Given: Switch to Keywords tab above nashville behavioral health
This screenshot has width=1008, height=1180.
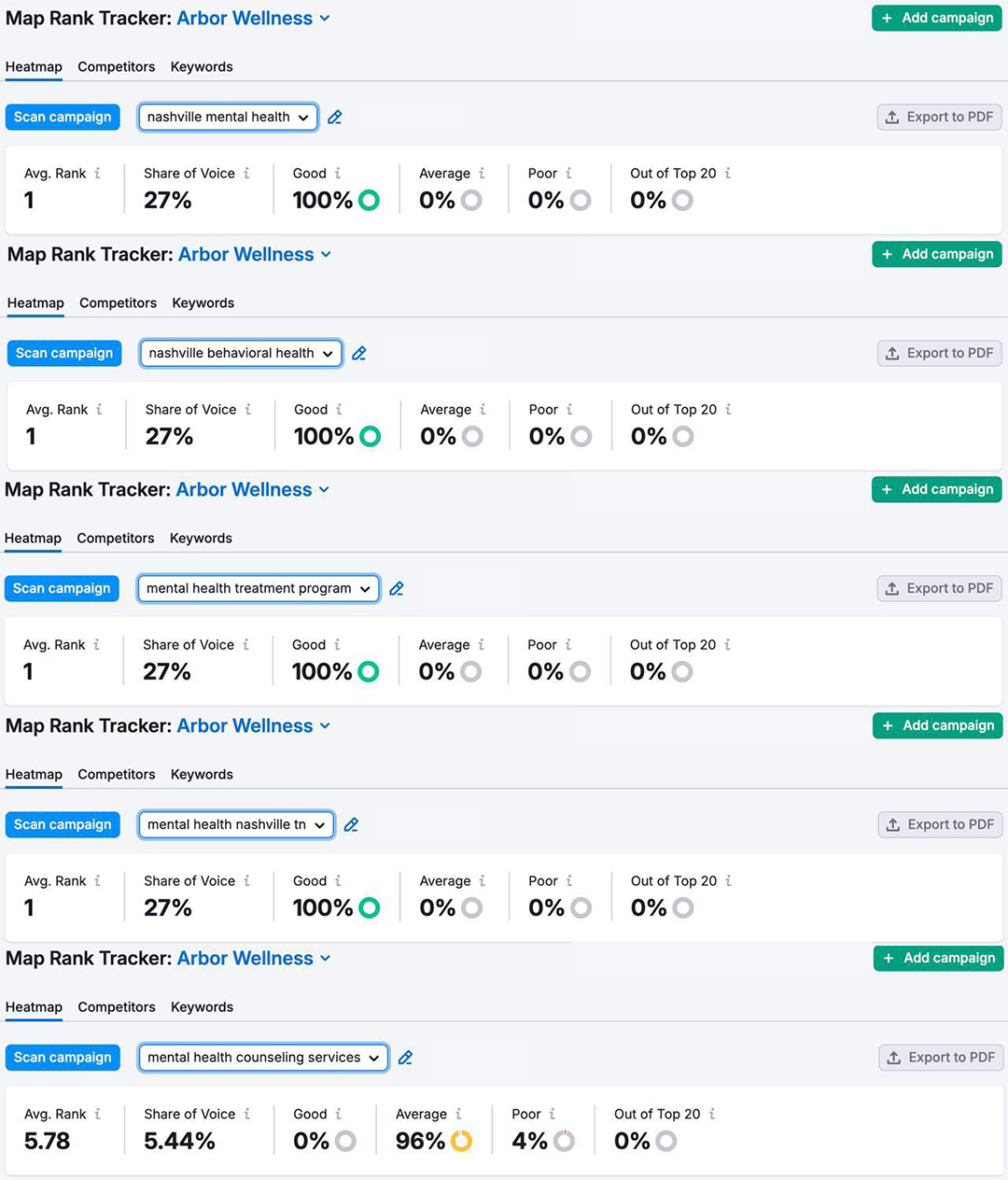Looking at the screenshot, I should tap(203, 303).
